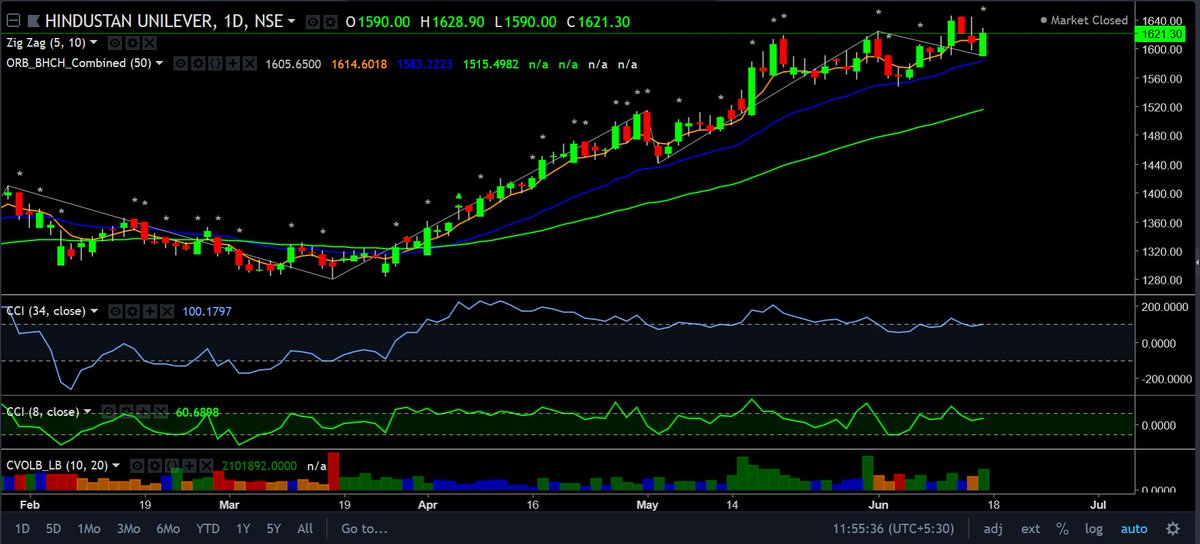Hide the CCI (34, close) indicator

coord(115,312)
